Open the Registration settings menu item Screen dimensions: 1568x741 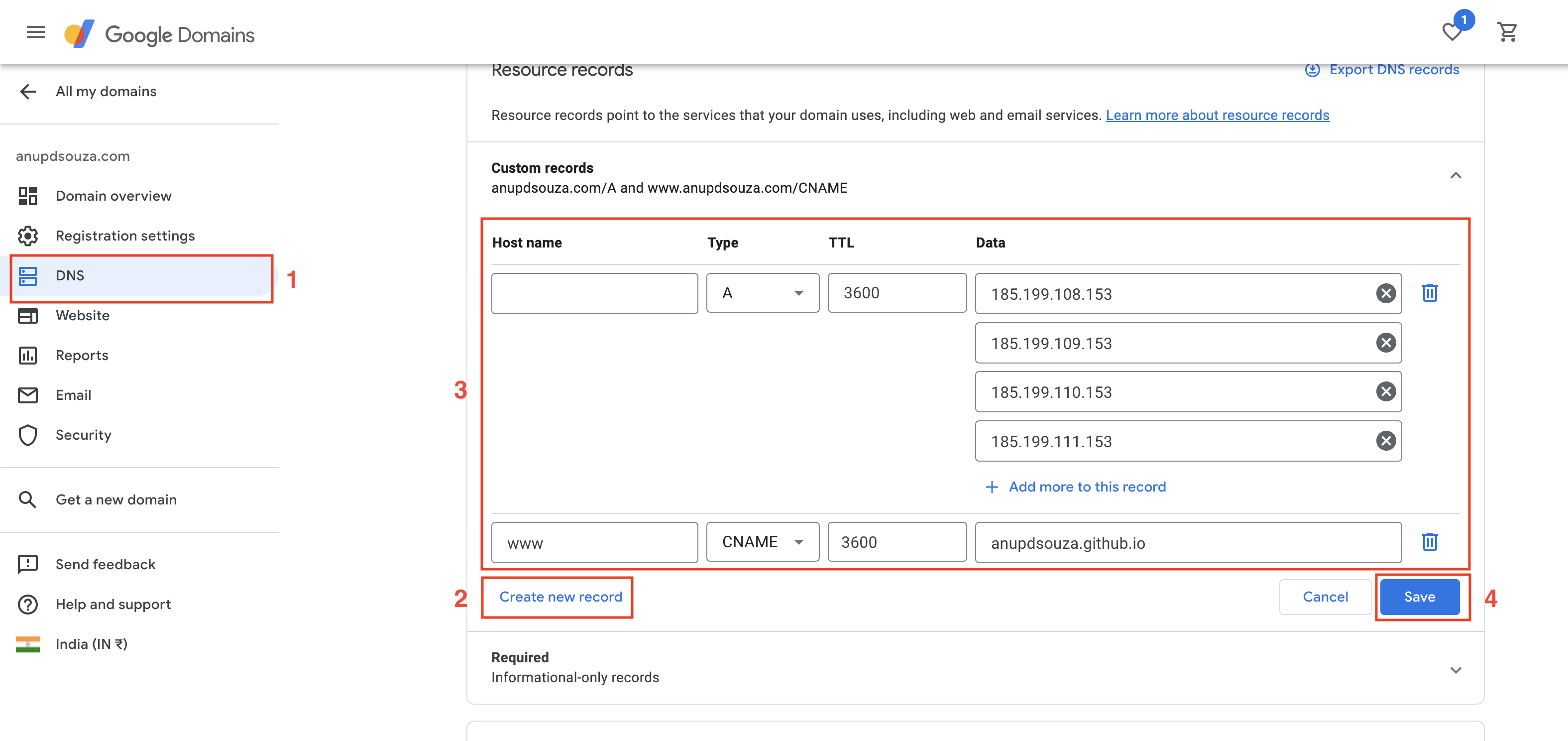click(x=125, y=236)
